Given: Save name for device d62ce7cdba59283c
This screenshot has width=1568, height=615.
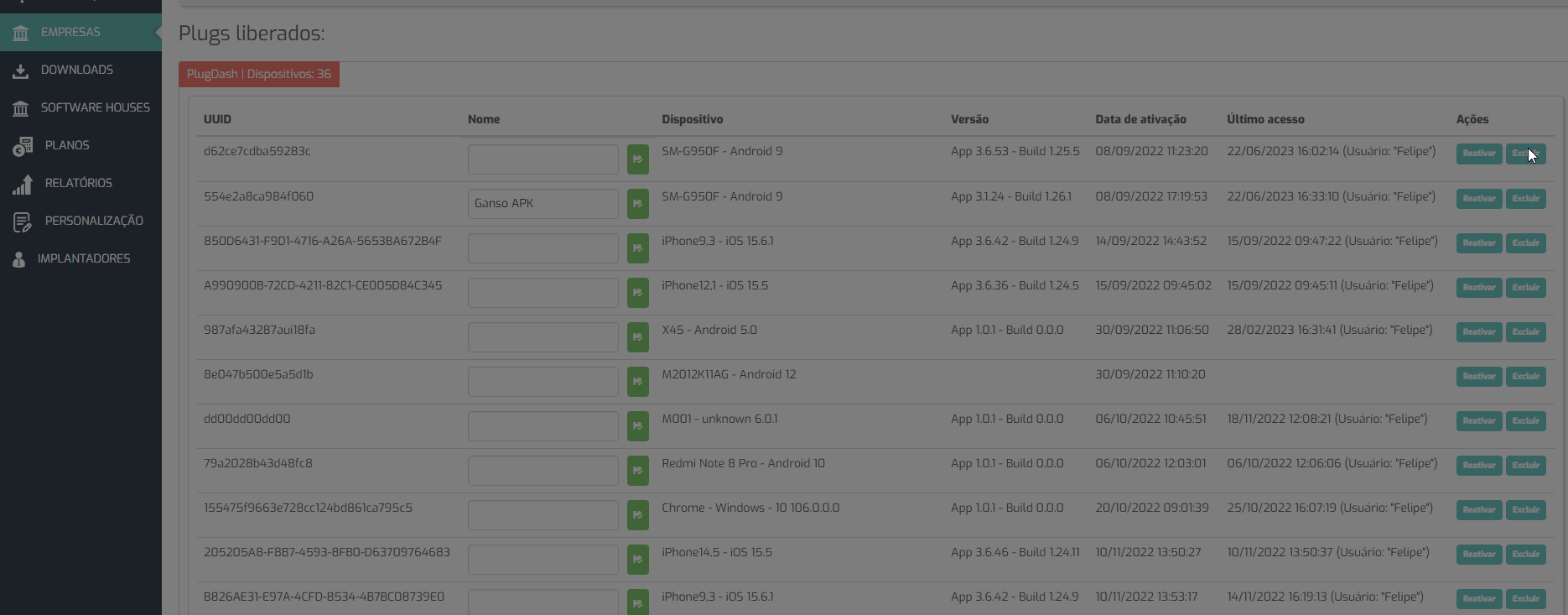Looking at the screenshot, I should coord(638,159).
